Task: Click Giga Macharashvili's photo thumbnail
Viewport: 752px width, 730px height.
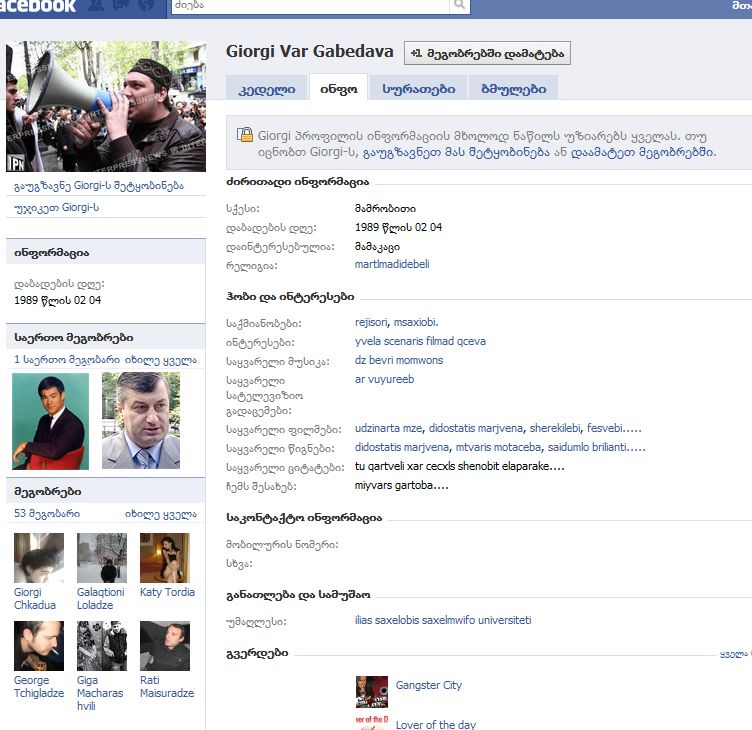Action: click(102, 646)
